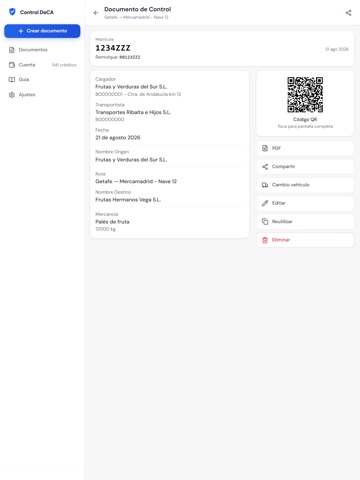This screenshot has height=480, width=360.
Task: Open Documentos in the sidebar
Action: (x=42, y=50)
